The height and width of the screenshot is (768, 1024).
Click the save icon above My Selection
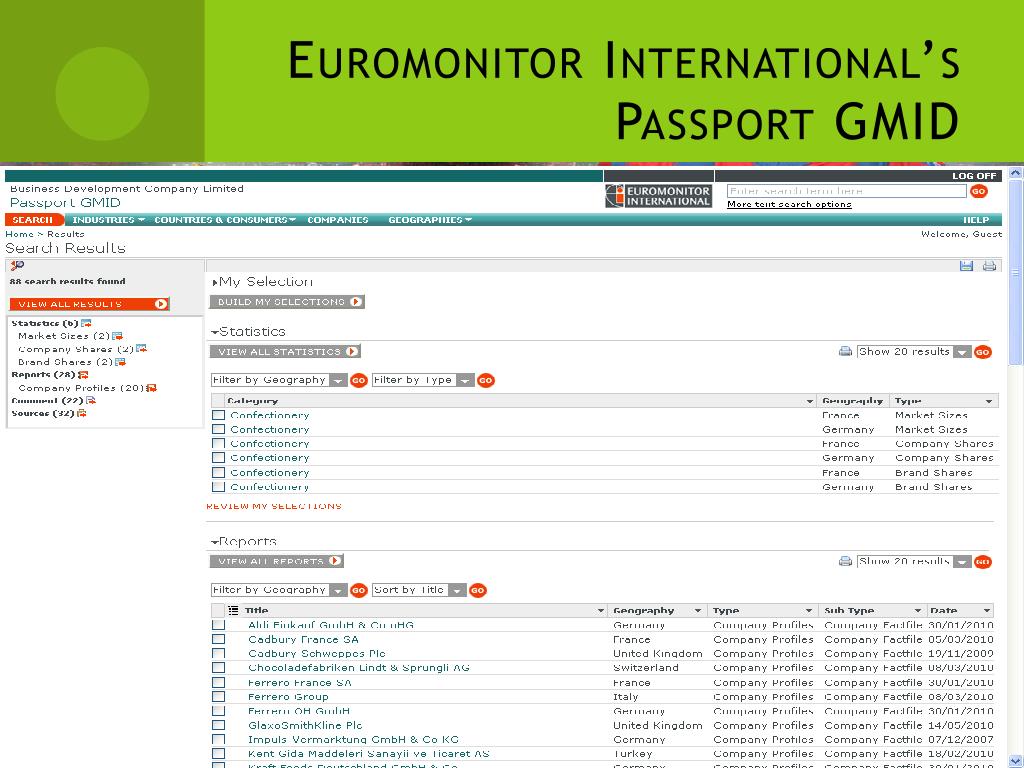(967, 266)
